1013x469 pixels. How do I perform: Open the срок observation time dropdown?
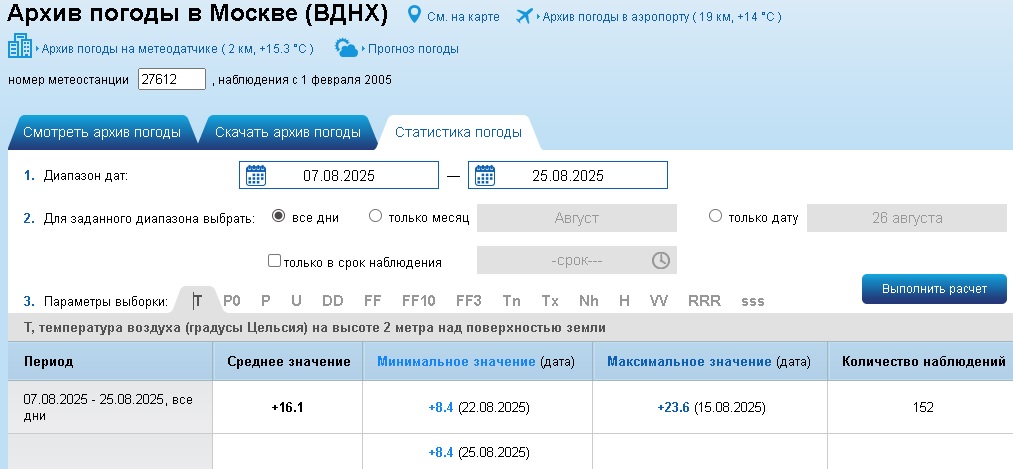pos(576,260)
